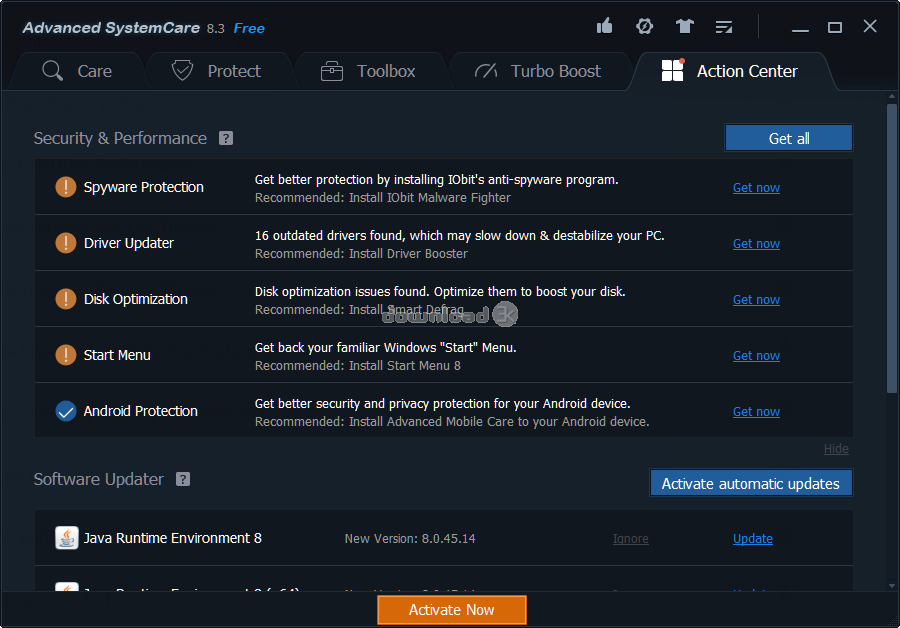The height and width of the screenshot is (628, 900).
Task: Update Java Runtime Environment 8
Action: (752, 538)
